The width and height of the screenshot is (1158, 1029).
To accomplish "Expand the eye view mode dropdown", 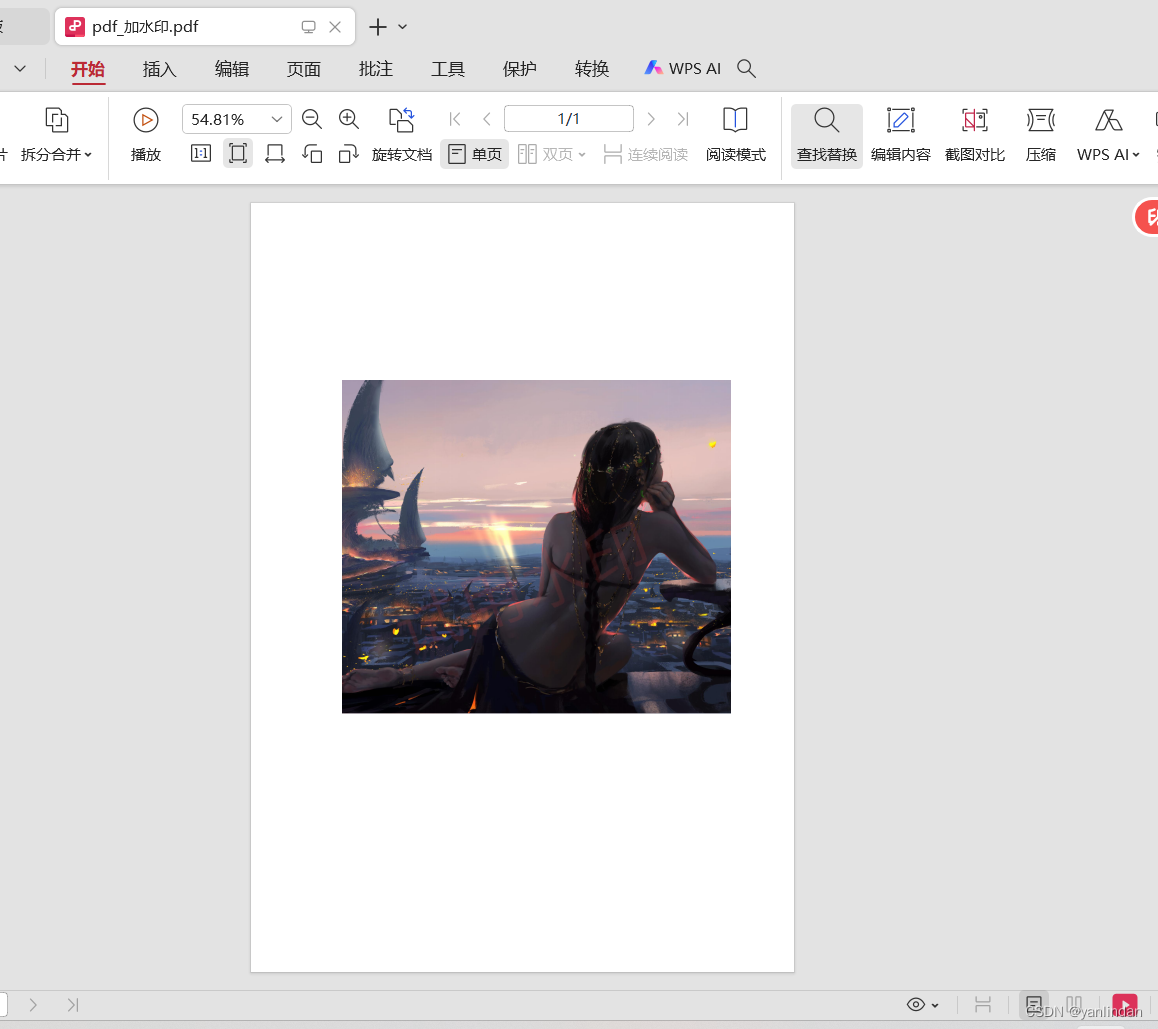I will [935, 1005].
